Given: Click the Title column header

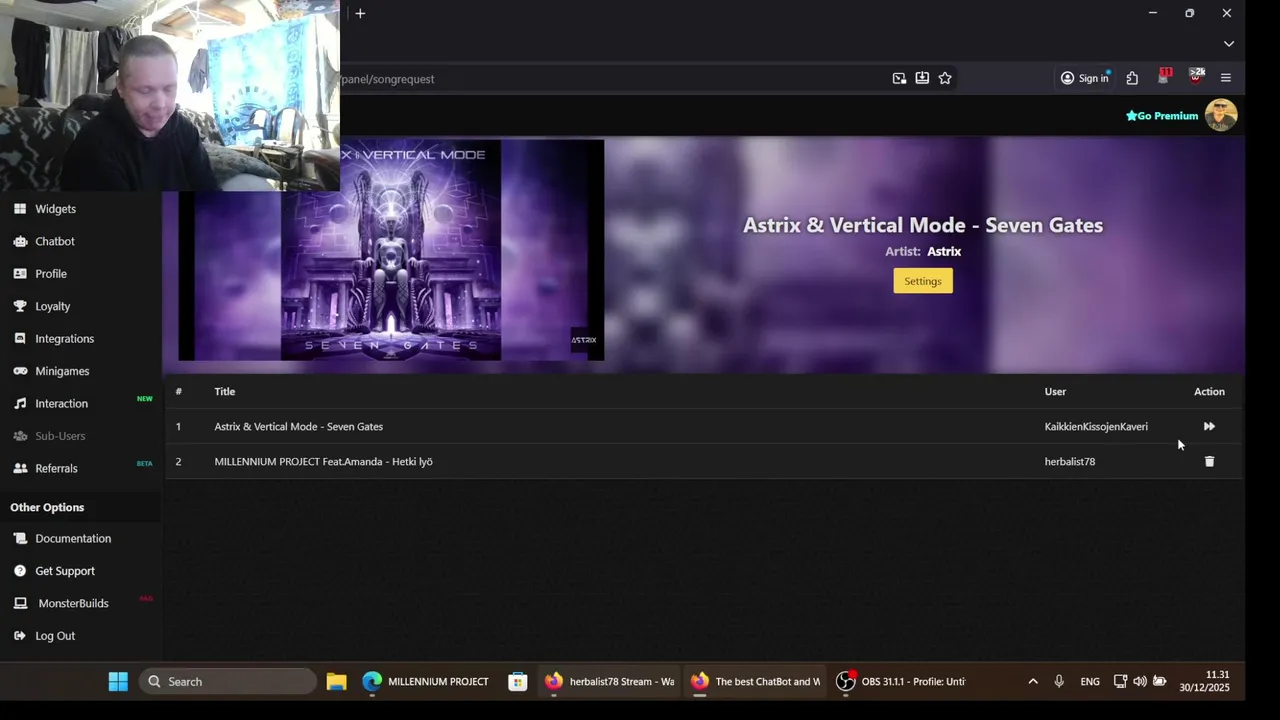Looking at the screenshot, I should coord(224,392).
